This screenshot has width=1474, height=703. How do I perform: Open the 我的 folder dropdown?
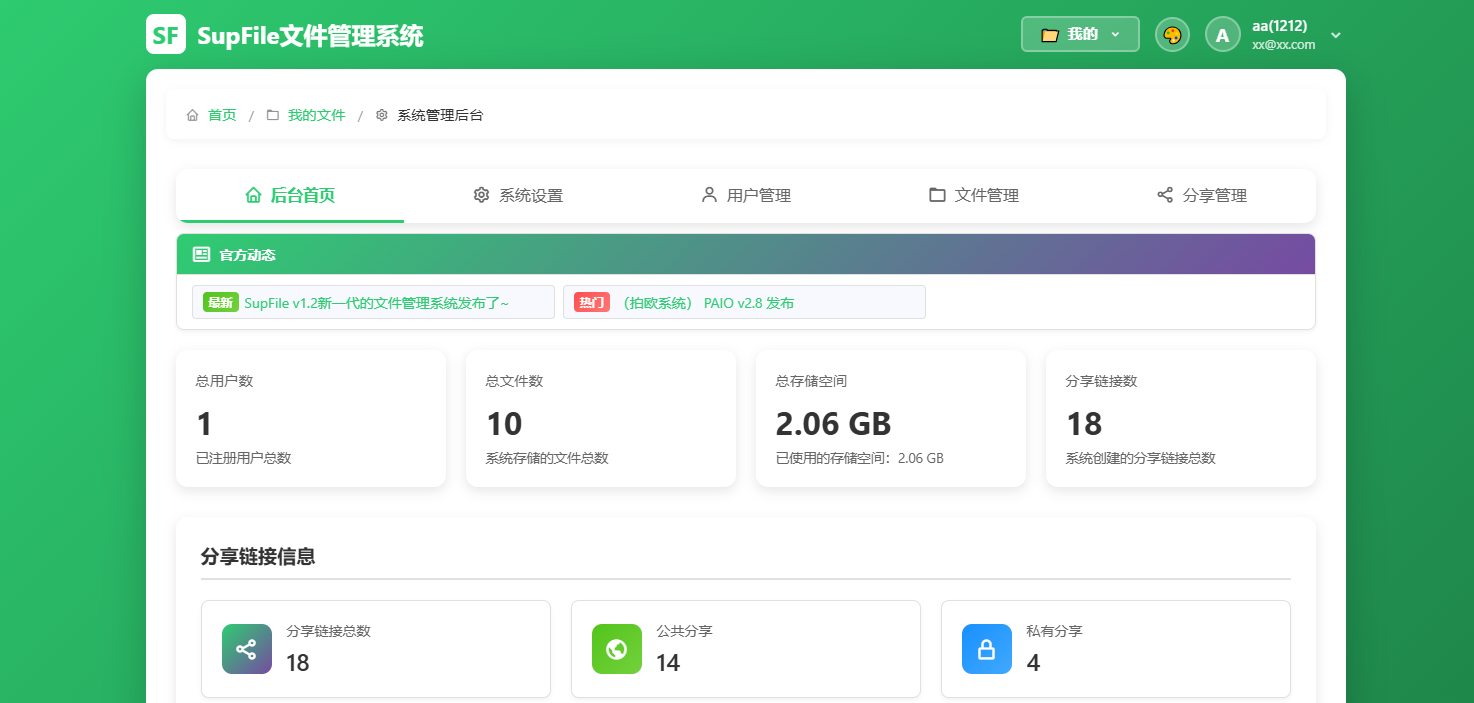click(1079, 34)
